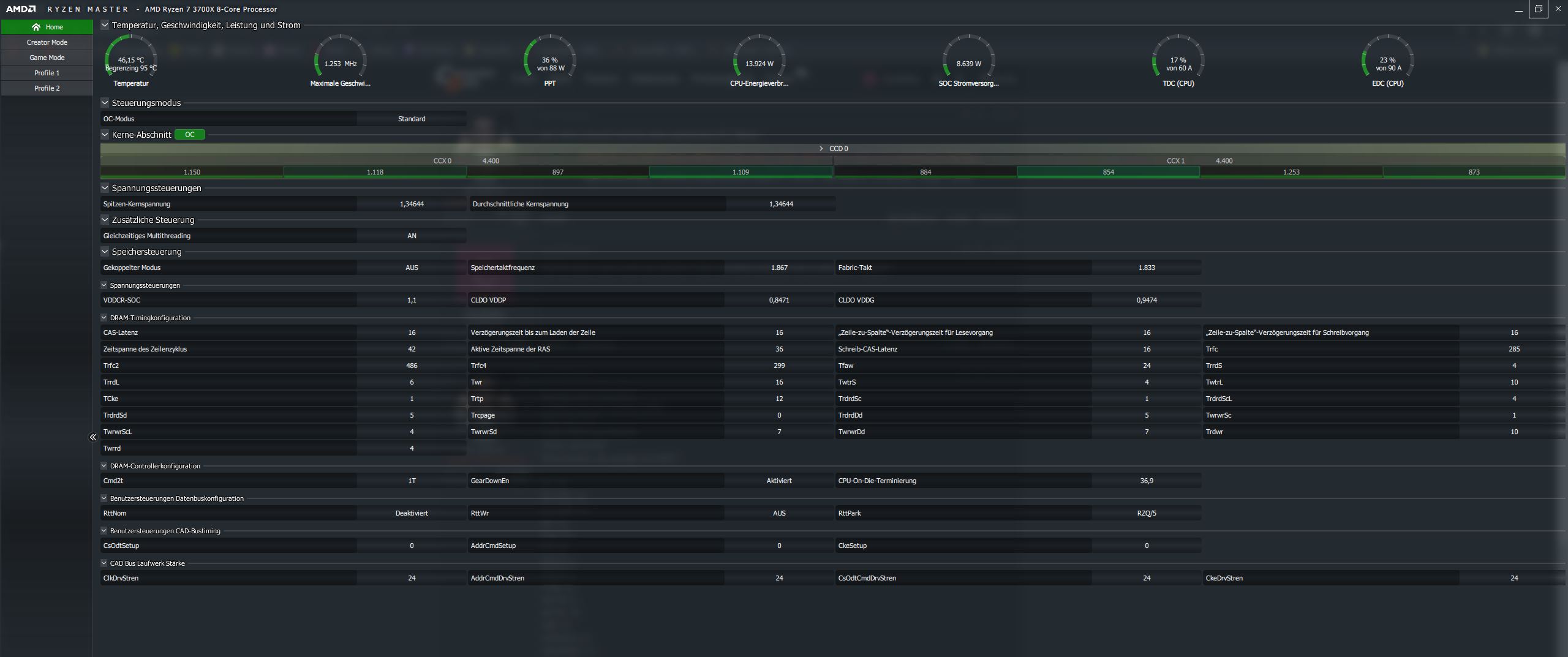
Task: Click the Durchschnittliche Kernspannung value 1,34644
Action: tap(781, 204)
